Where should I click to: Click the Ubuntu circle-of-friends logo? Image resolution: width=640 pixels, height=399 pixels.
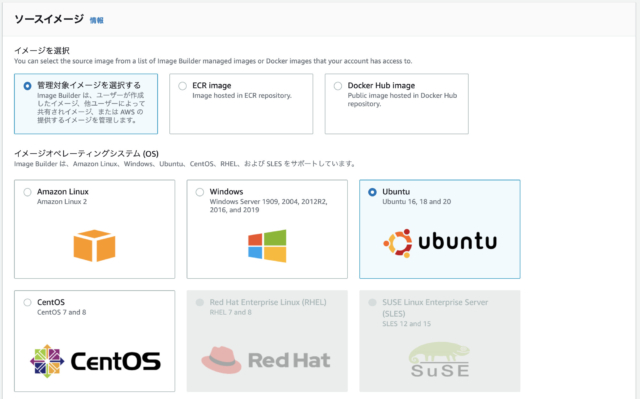click(398, 243)
